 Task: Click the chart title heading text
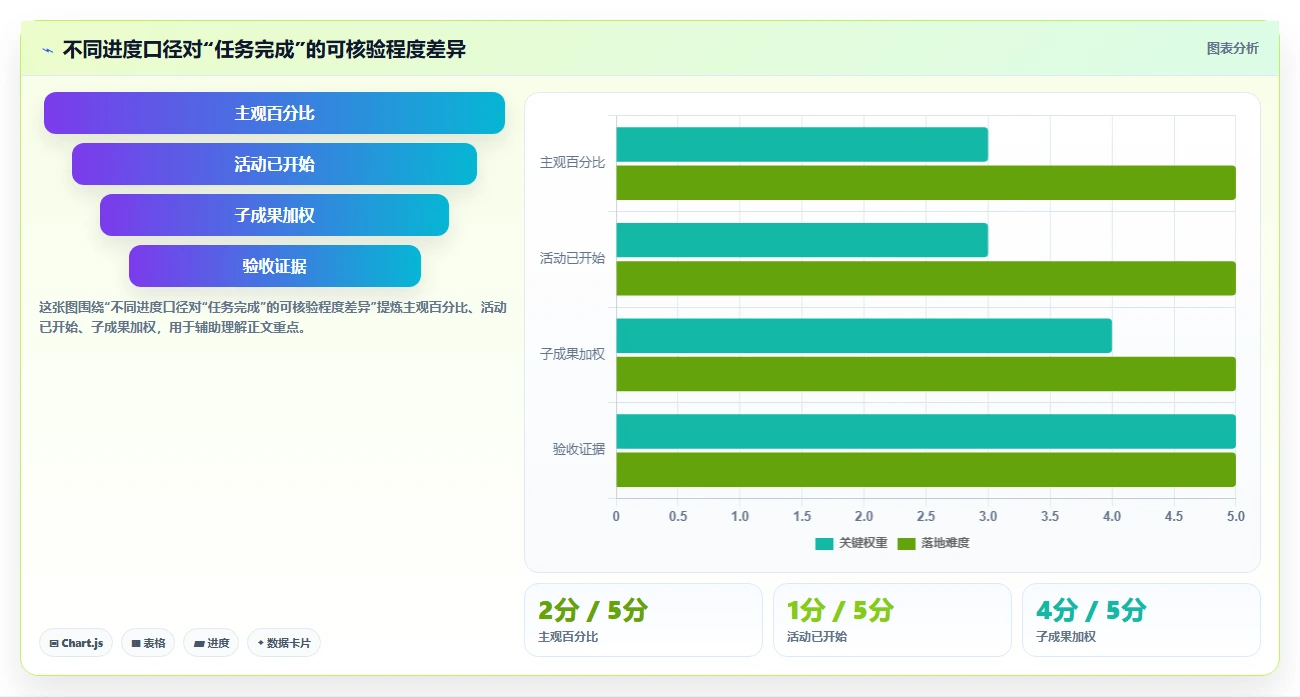tap(265, 49)
